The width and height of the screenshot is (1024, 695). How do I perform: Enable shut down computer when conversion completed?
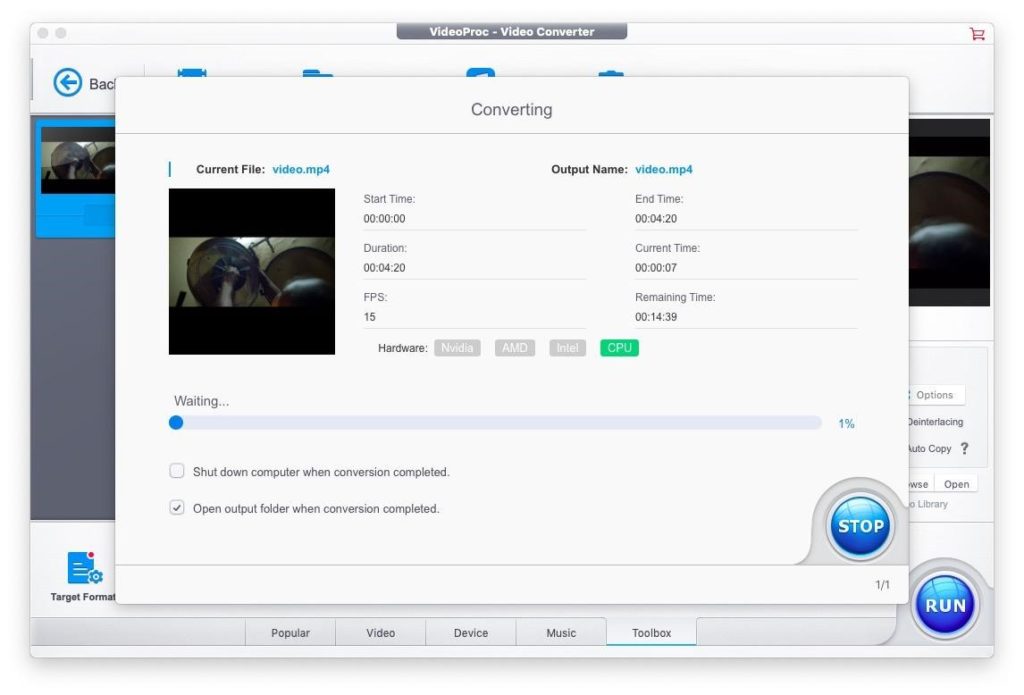(x=177, y=471)
